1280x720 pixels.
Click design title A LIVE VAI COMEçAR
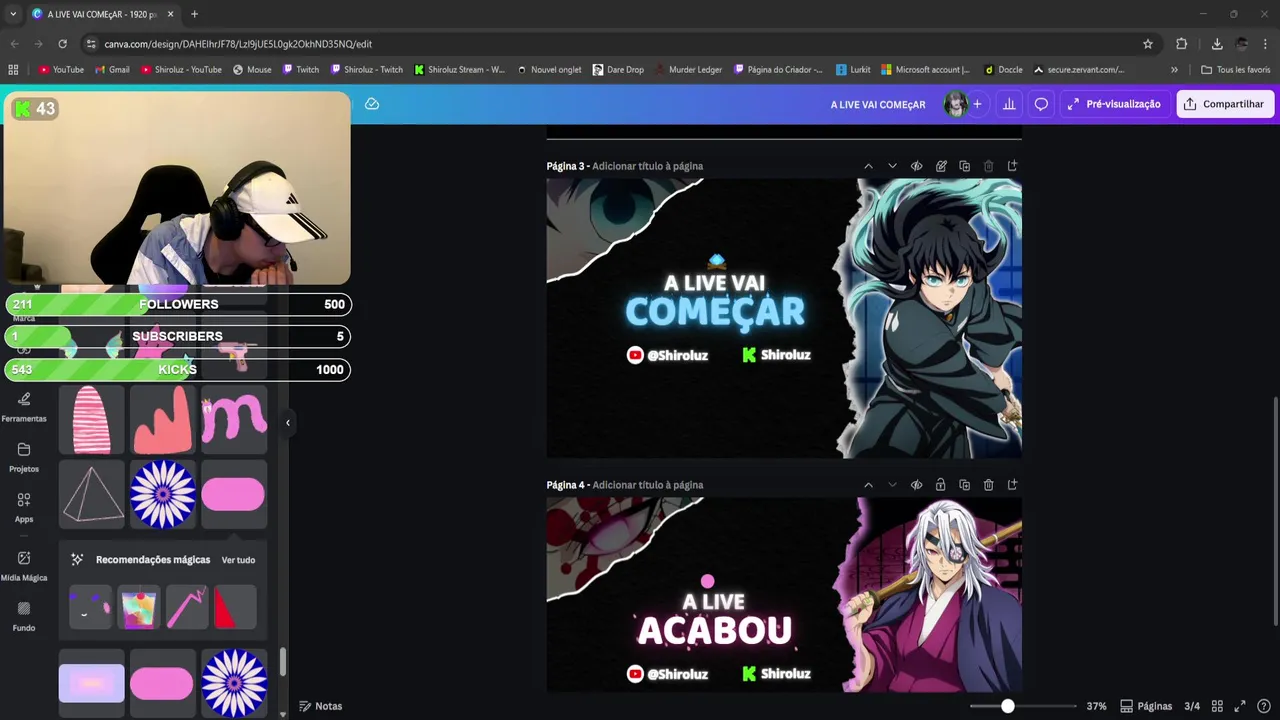(878, 104)
